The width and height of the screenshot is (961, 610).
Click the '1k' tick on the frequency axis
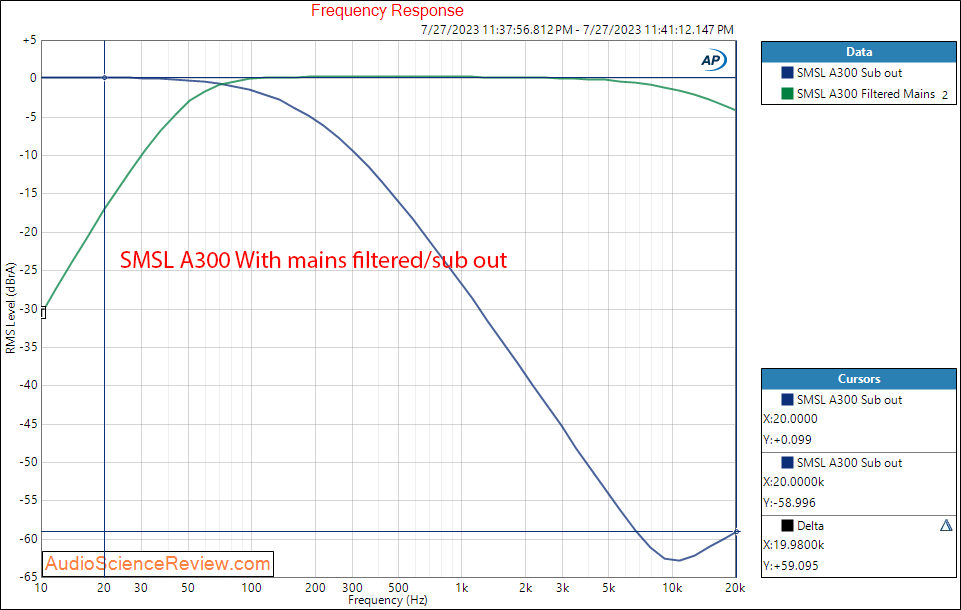[462, 588]
